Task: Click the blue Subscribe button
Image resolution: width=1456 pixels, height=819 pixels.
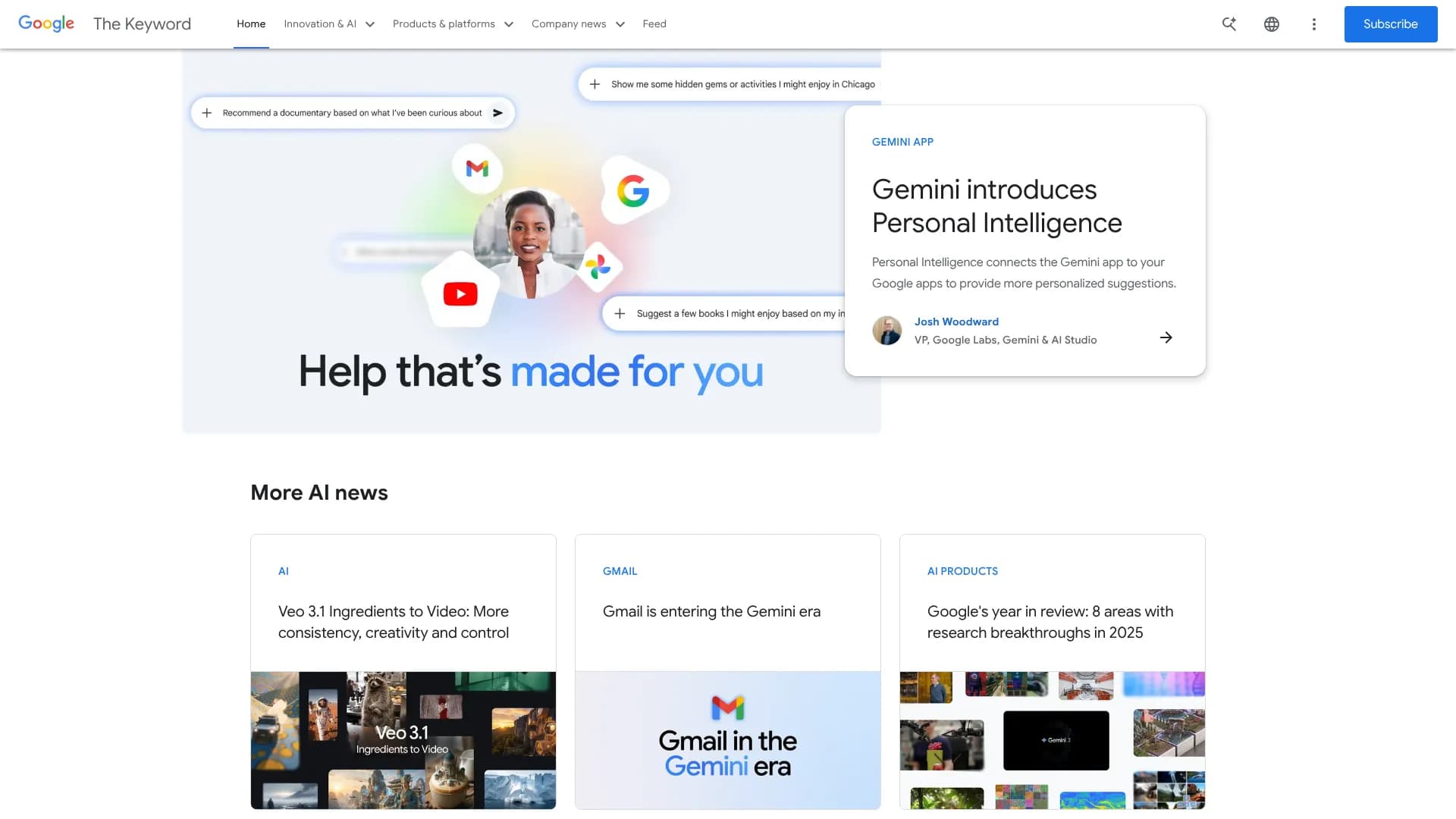Action: [1390, 24]
